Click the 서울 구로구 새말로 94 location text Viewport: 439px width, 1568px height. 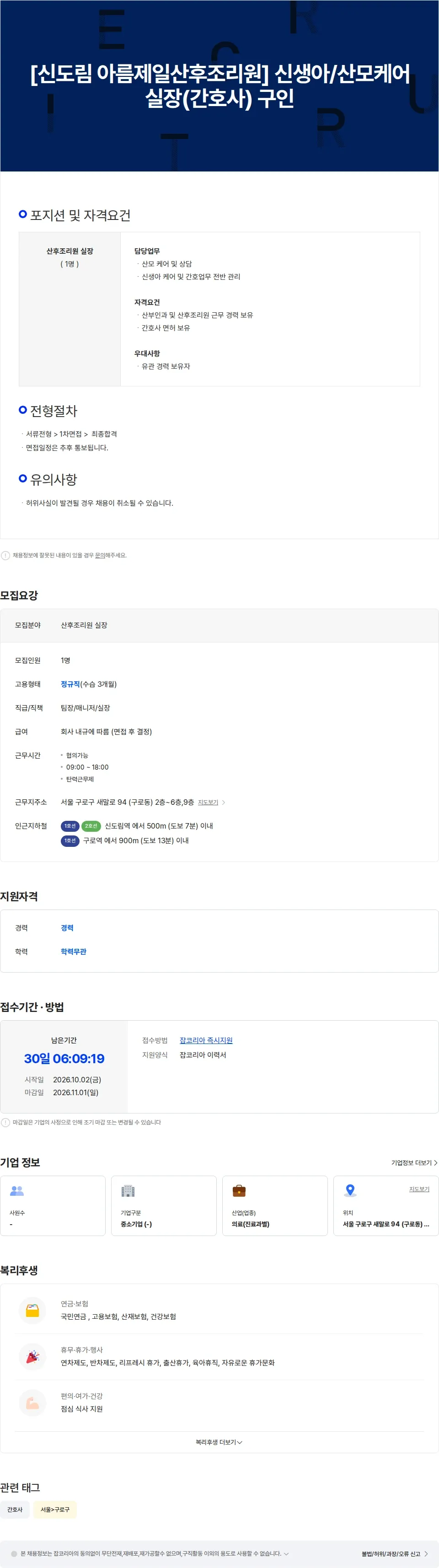(386, 1224)
